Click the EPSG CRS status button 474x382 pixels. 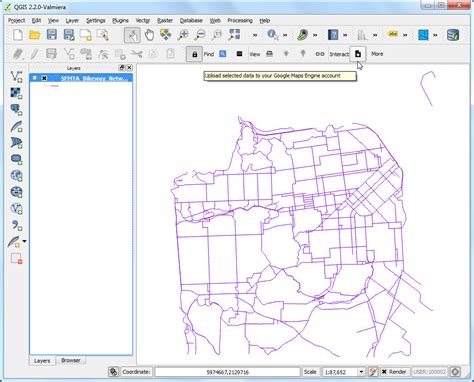[429, 372]
